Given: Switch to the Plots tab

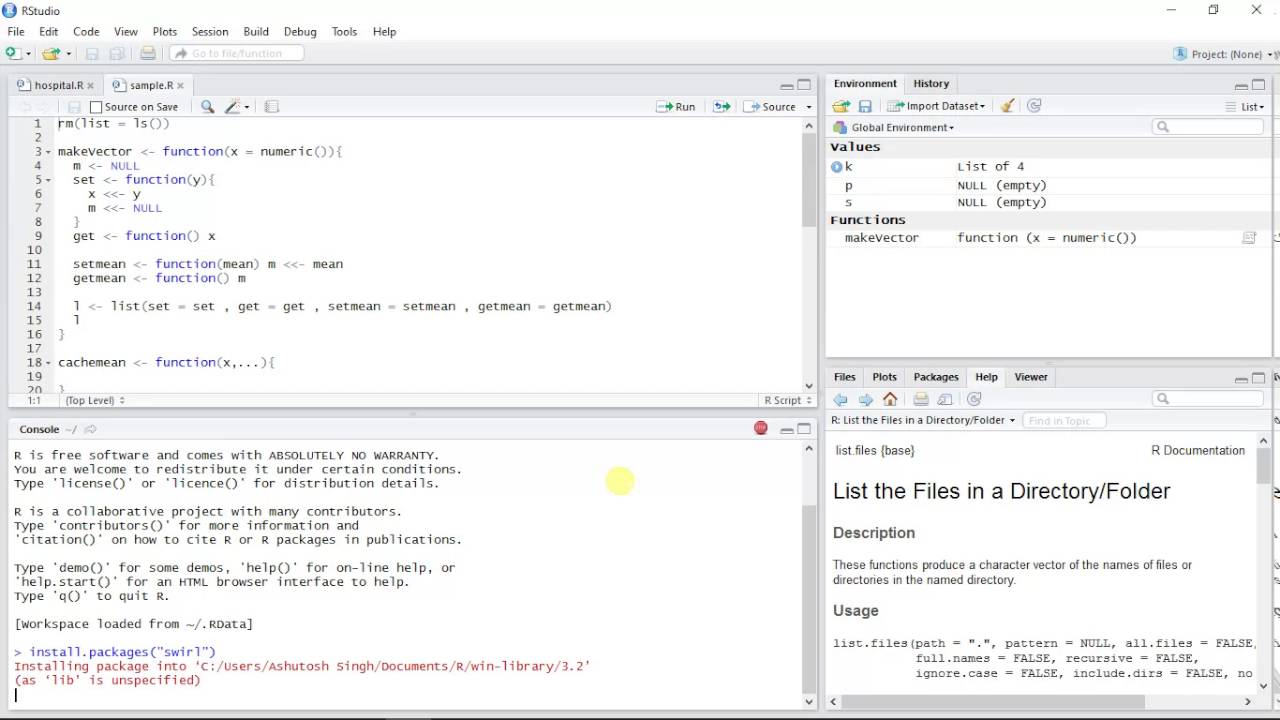Looking at the screenshot, I should [884, 377].
